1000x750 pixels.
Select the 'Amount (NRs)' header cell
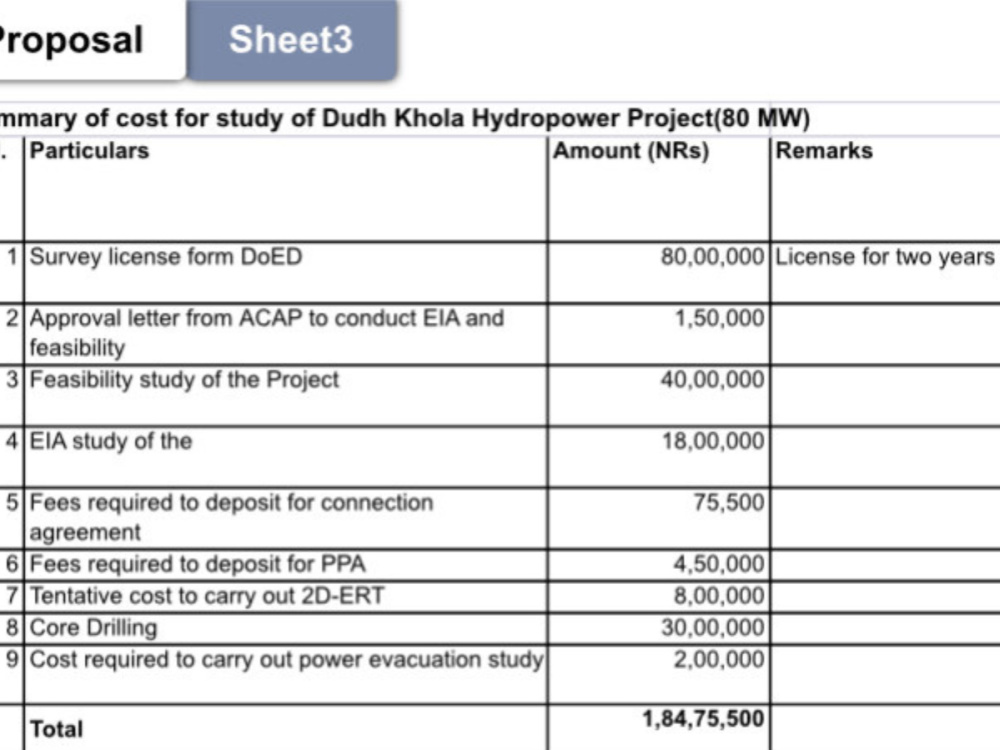click(x=659, y=189)
